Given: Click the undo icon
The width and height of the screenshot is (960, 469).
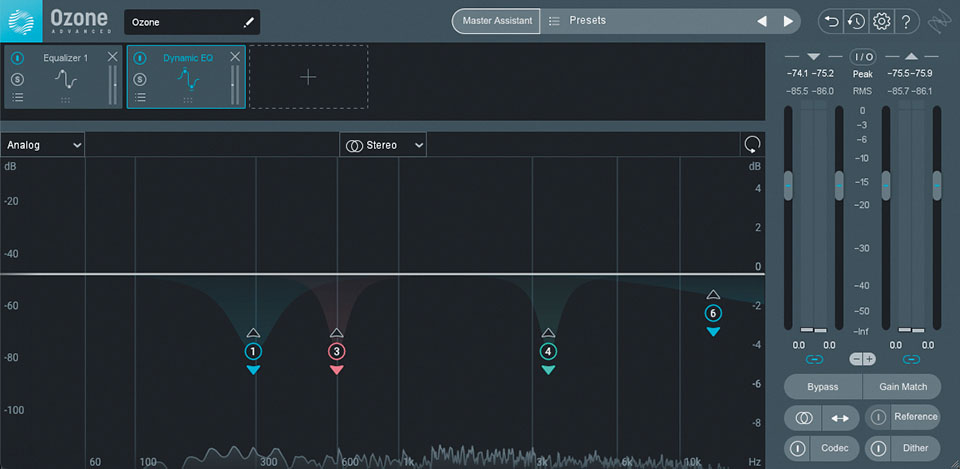Looking at the screenshot, I should pyautogui.click(x=831, y=21).
